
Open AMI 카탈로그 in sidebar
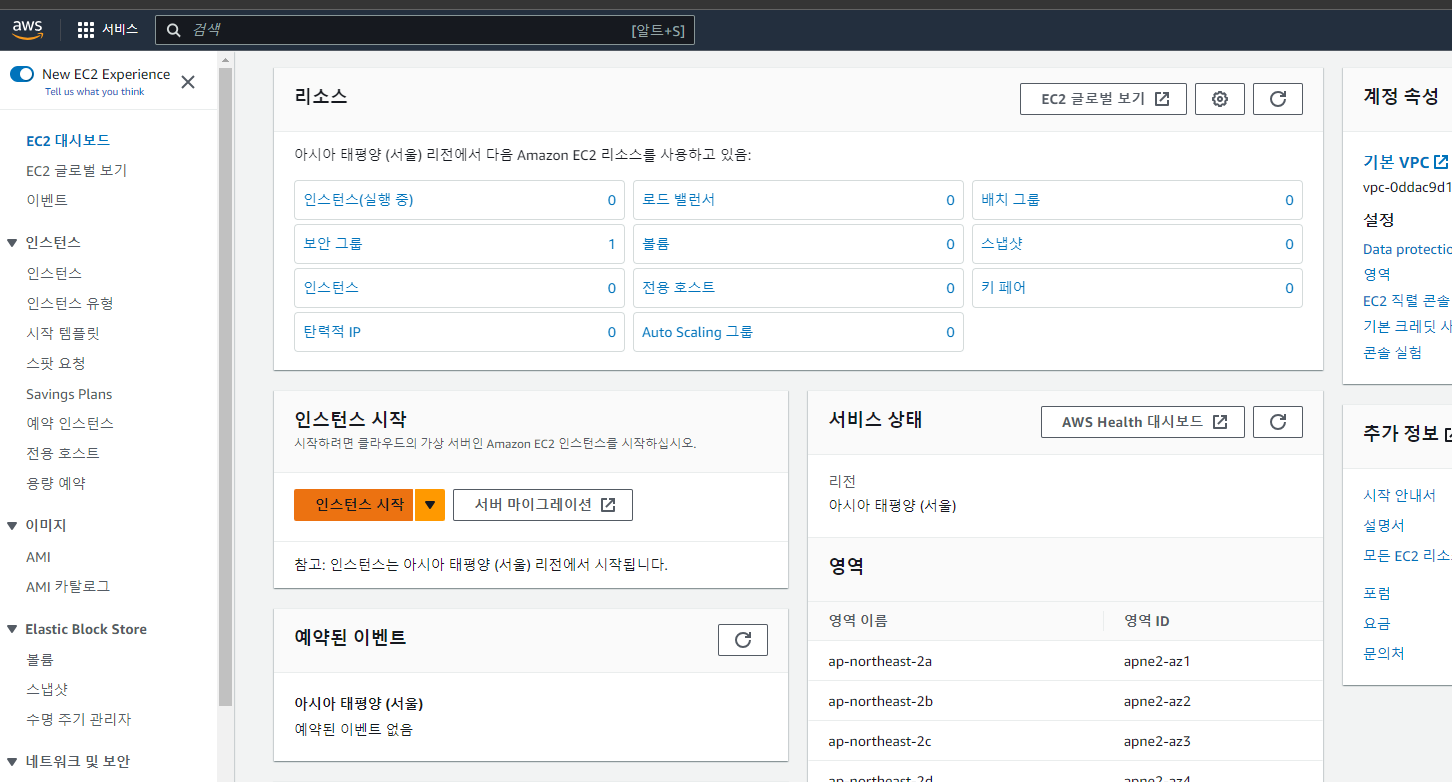(x=68, y=586)
